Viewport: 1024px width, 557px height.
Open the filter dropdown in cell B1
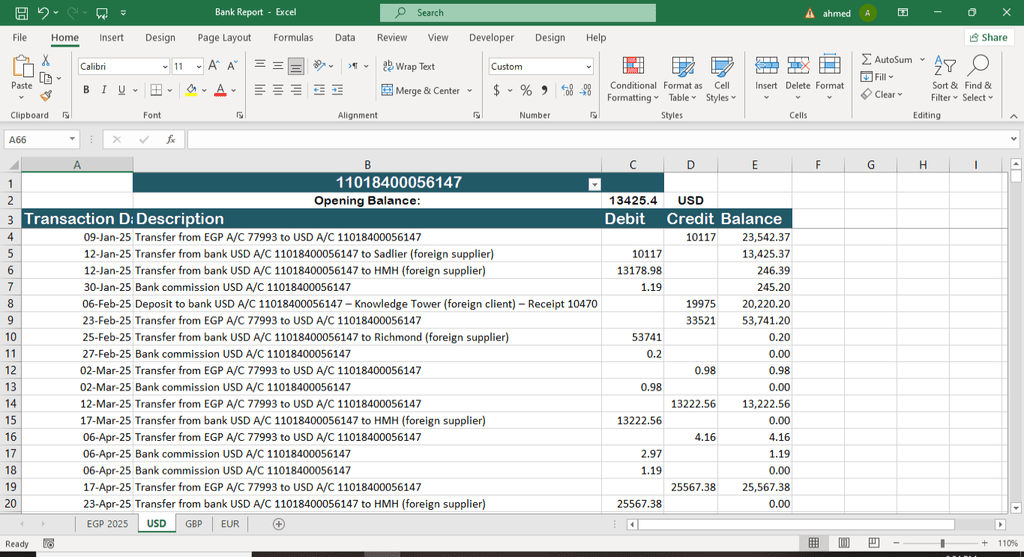coord(595,184)
